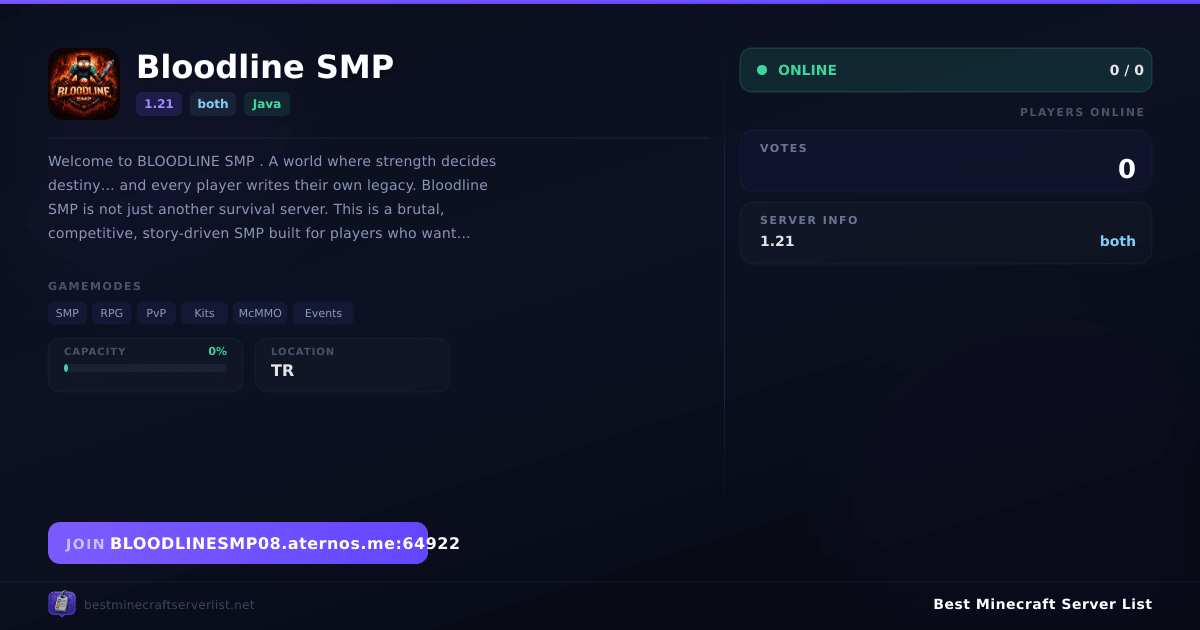The image size is (1200, 630).
Task: Select the Java edition badge
Action: click(267, 104)
